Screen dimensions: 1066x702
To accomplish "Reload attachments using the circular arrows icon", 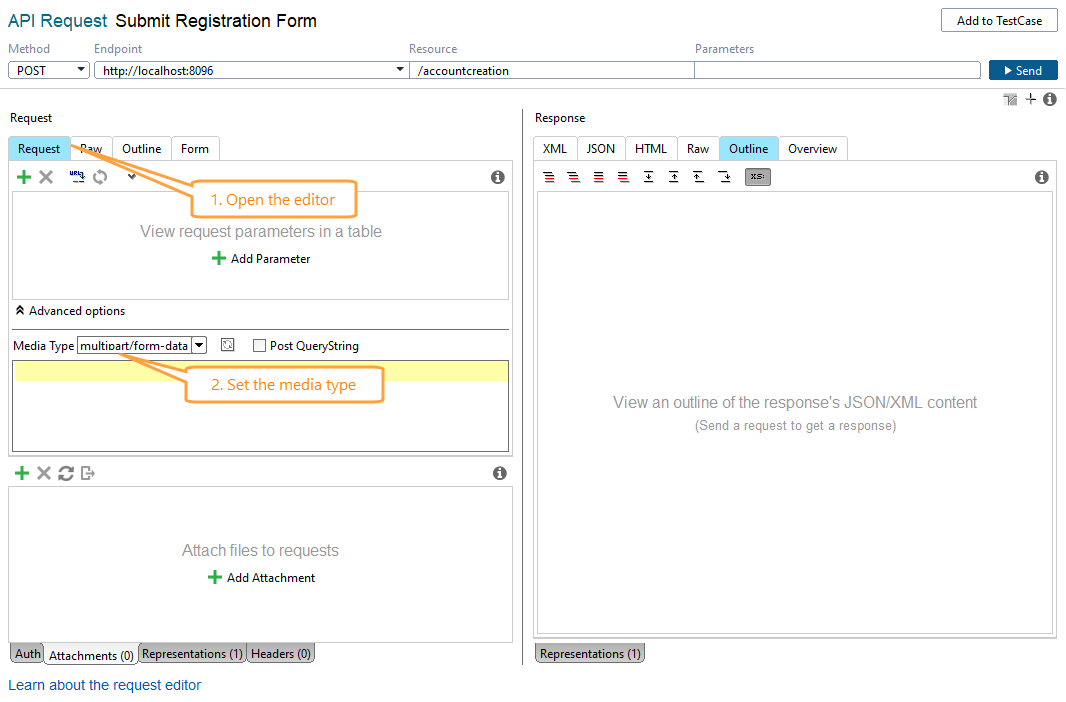I will (64, 473).
